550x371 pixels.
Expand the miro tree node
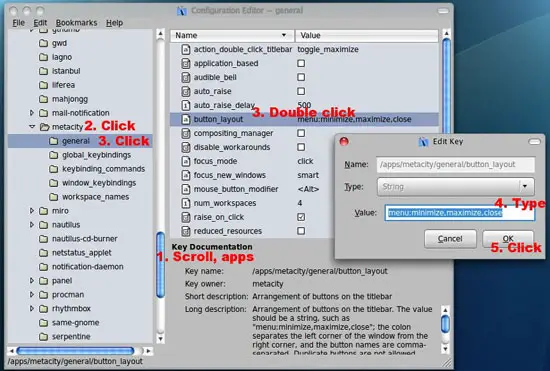click(x=32, y=211)
